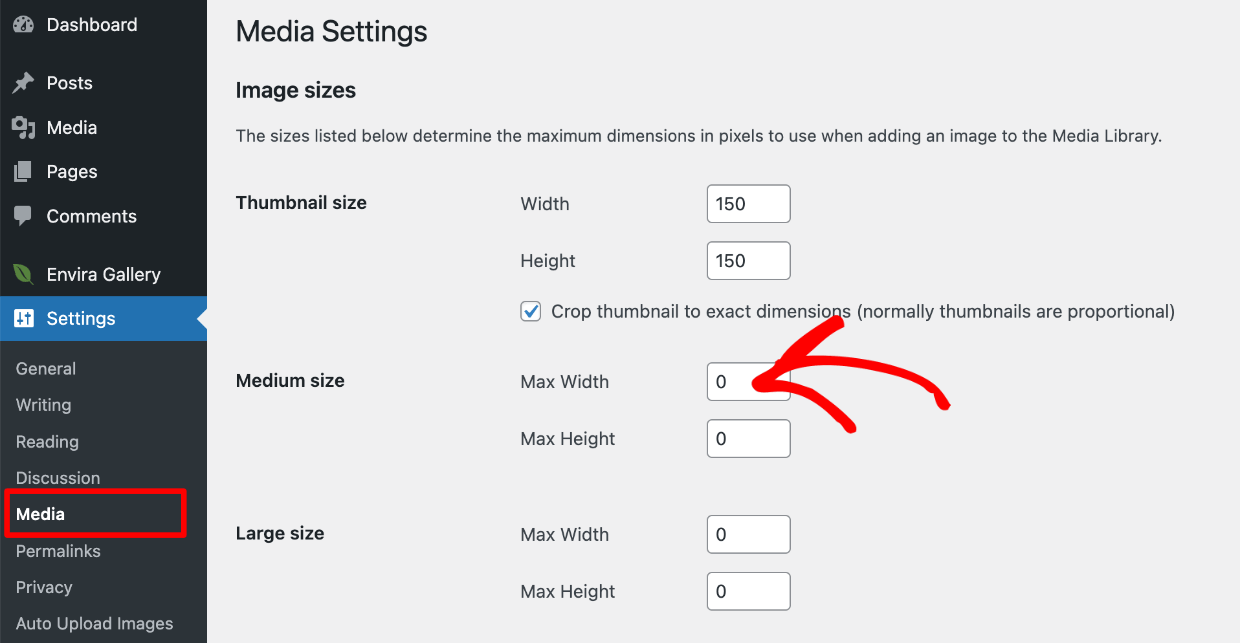Select Discussion in the Settings submenu
This screenshot has width=1240, height=643.
pos(57,478)
